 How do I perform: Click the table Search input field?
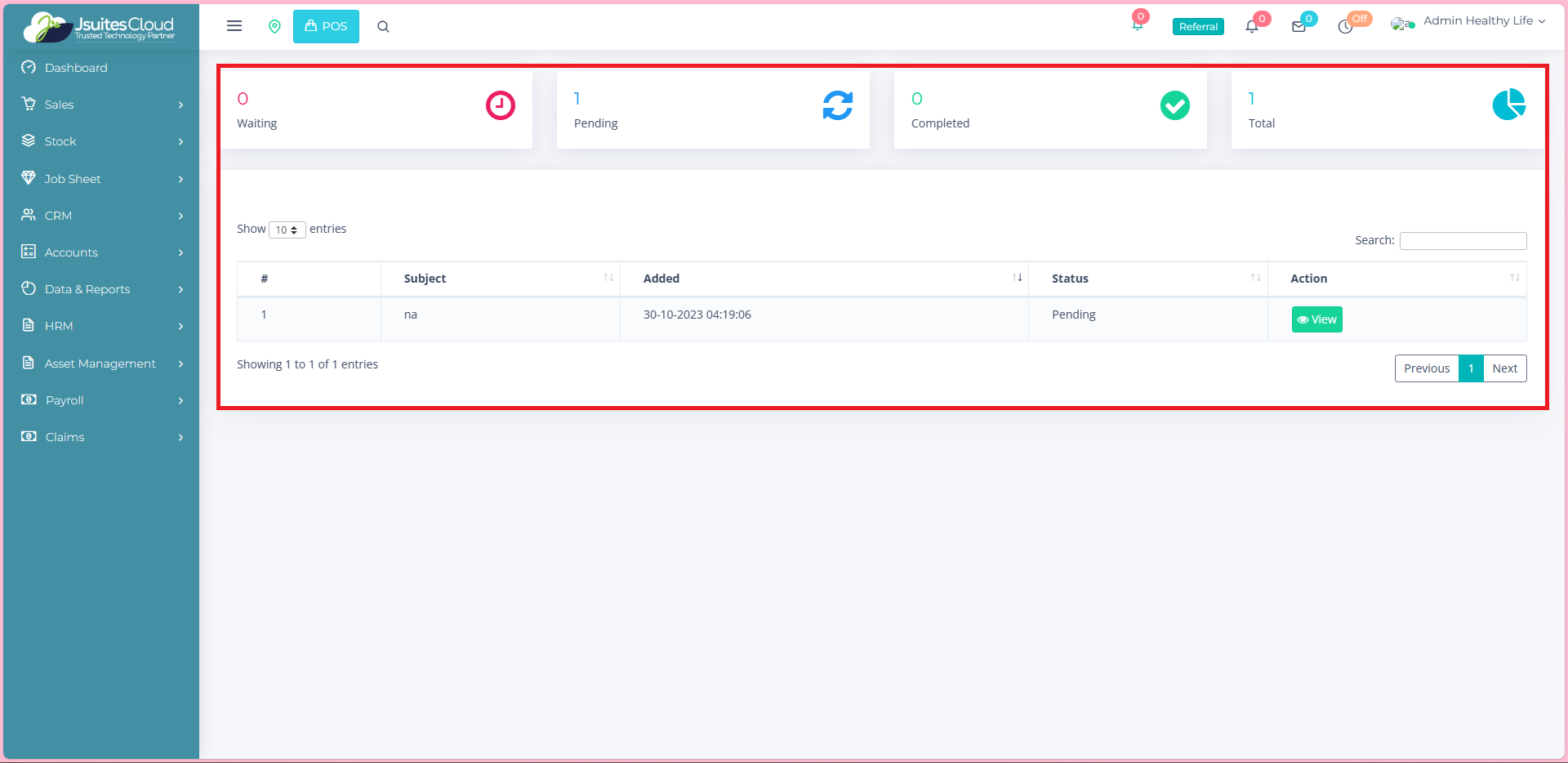1463,241
